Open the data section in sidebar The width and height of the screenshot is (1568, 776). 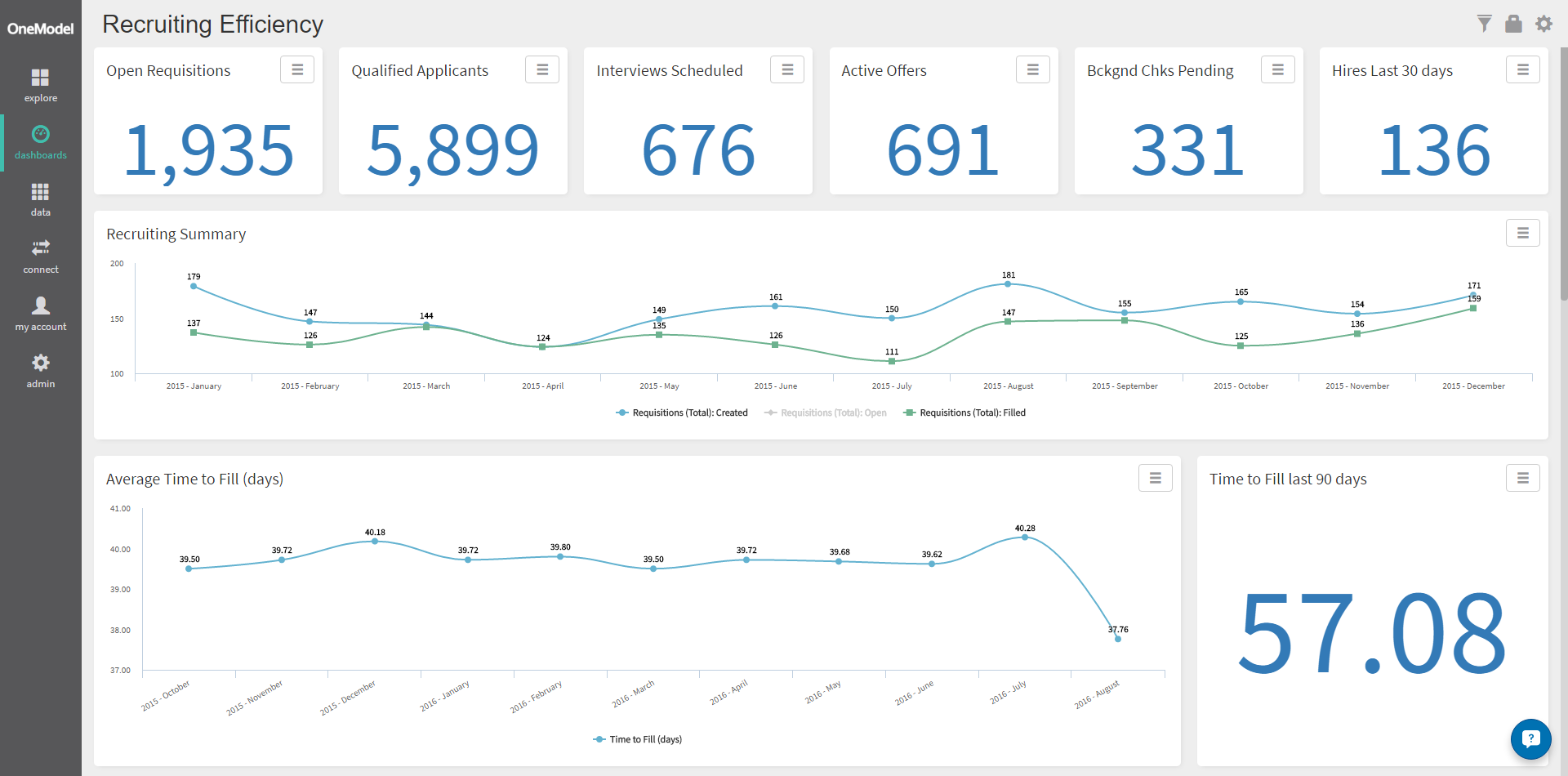[41, 200]
